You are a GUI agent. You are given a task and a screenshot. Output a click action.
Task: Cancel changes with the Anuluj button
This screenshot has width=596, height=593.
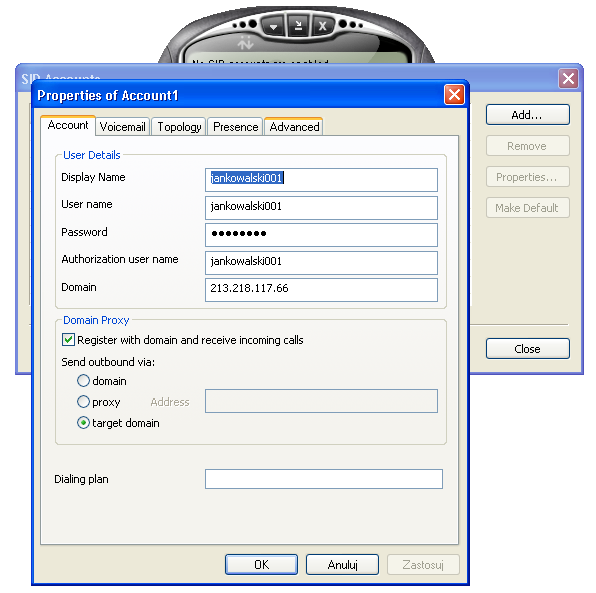pos(342,564)
